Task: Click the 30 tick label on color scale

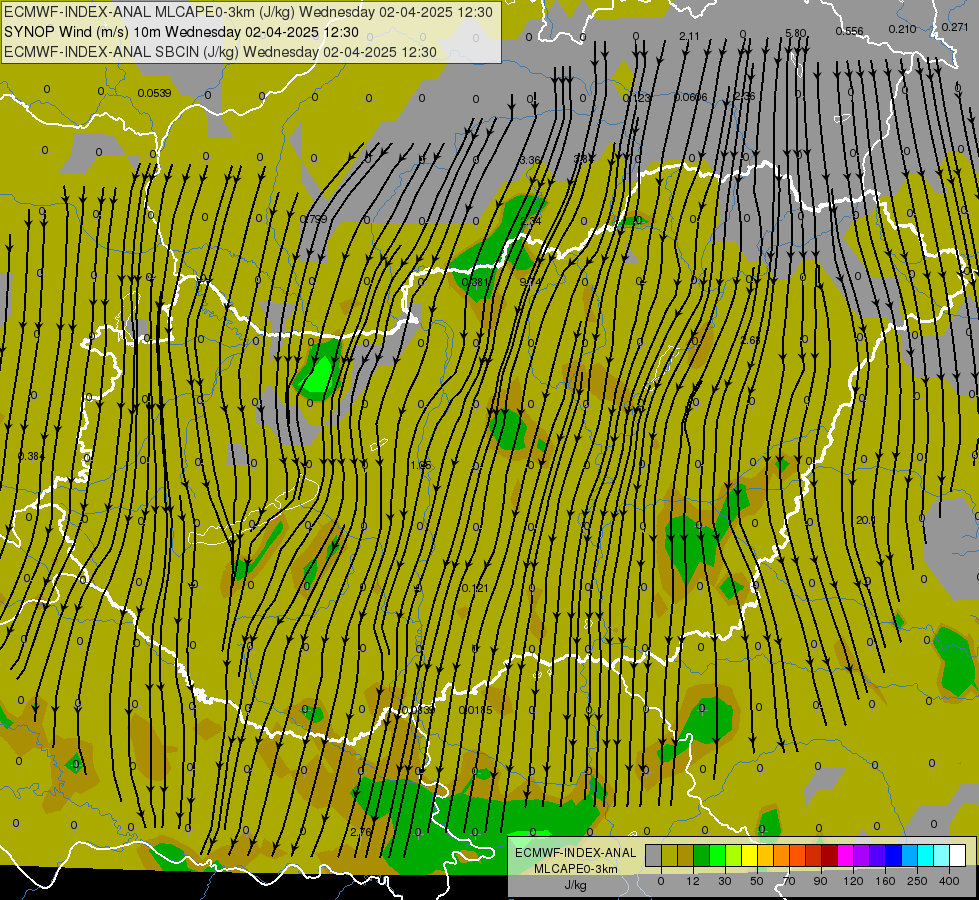Action: pyautogui.click(x=725, y=881)
